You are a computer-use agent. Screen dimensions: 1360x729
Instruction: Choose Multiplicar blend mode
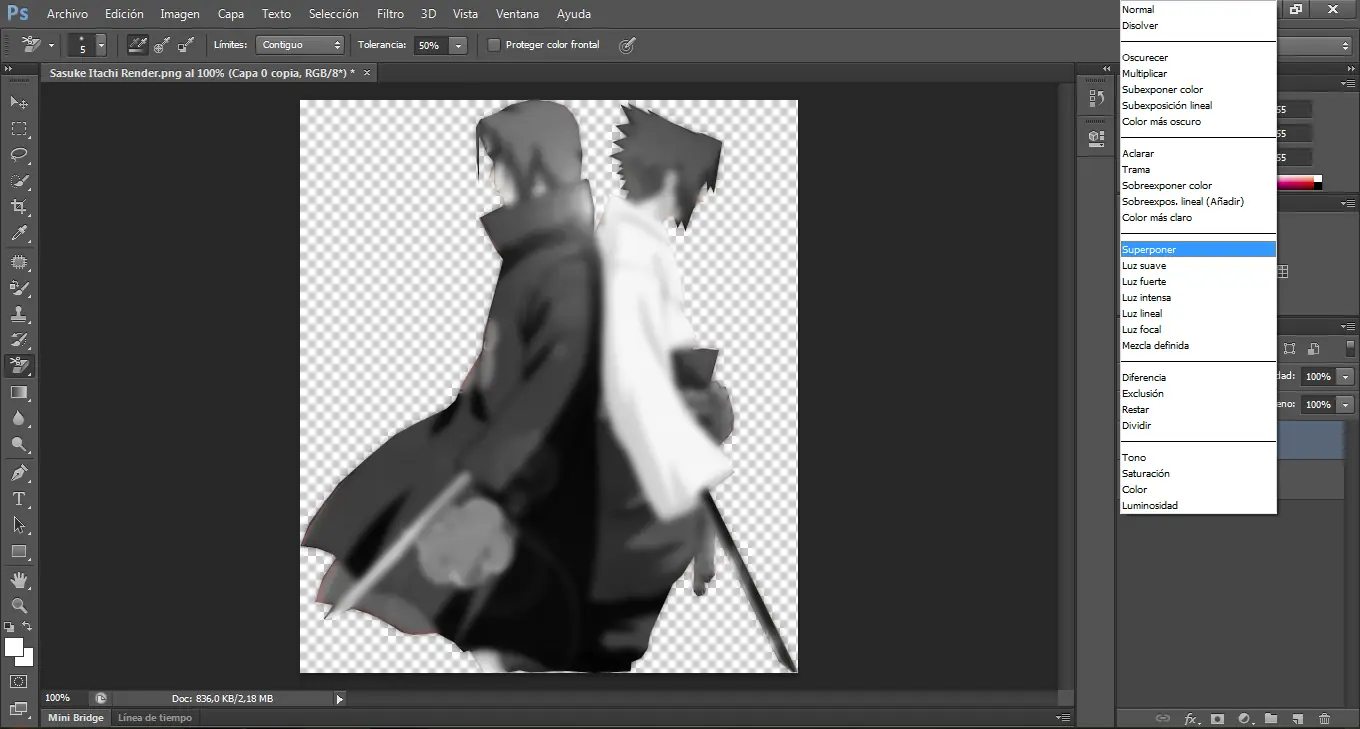pyautogui.click(x=1198, y=73)
